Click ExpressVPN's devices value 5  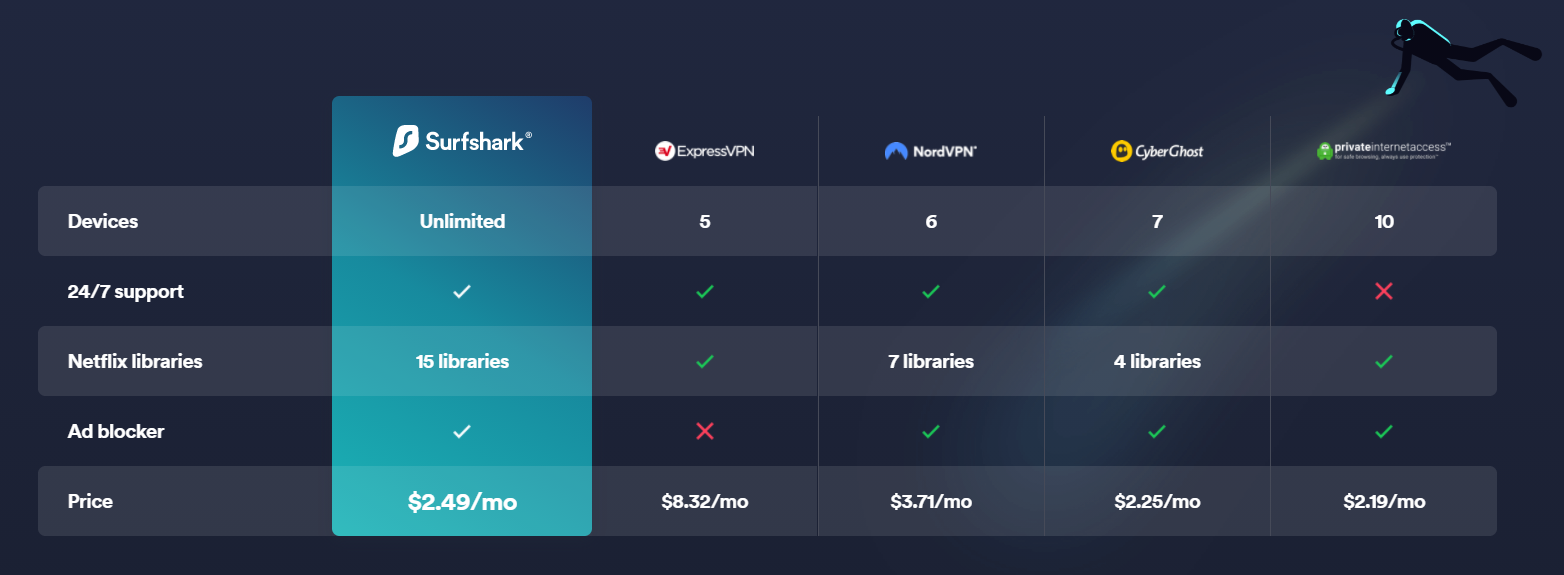pos(705,221)
